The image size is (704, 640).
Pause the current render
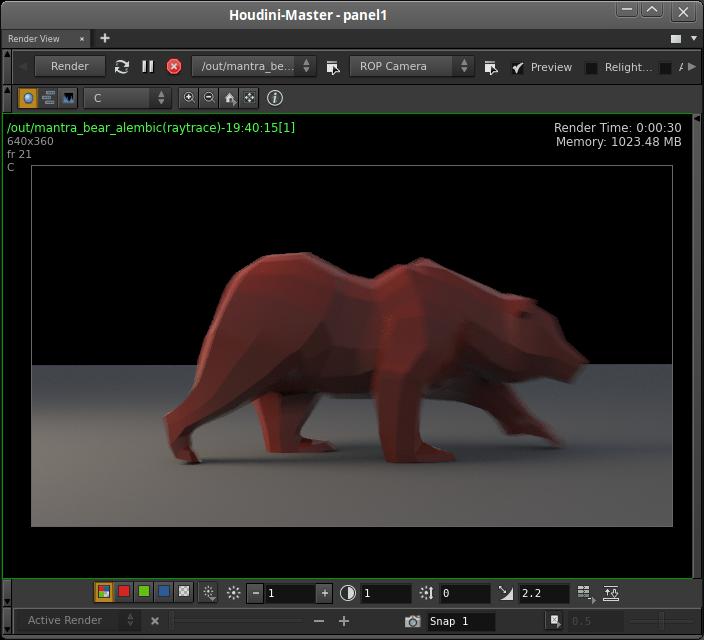click(x=147, y=66)
